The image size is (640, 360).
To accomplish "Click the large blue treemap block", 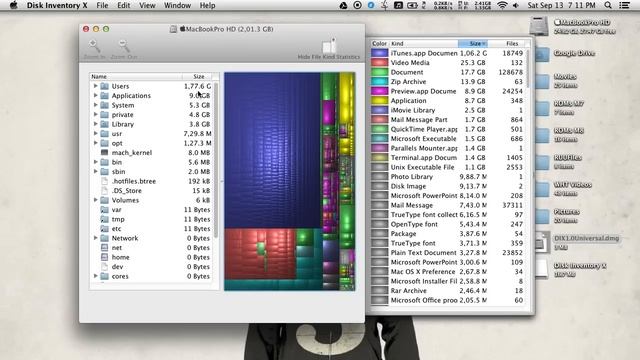I will [272, 150].
